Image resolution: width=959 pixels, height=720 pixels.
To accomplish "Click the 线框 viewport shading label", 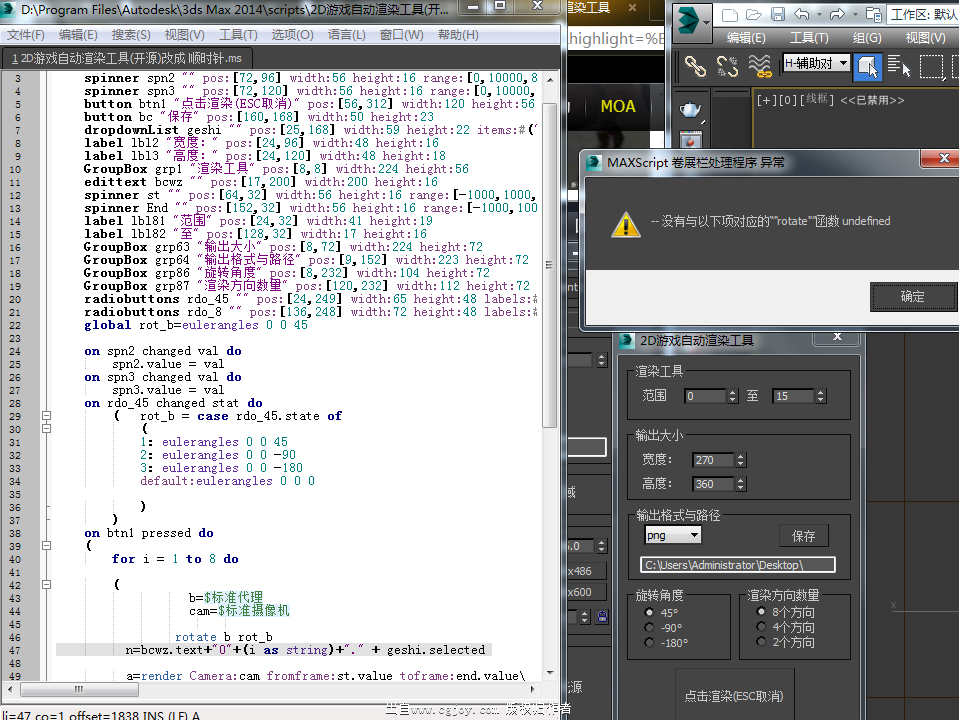I will click(817, 99).
